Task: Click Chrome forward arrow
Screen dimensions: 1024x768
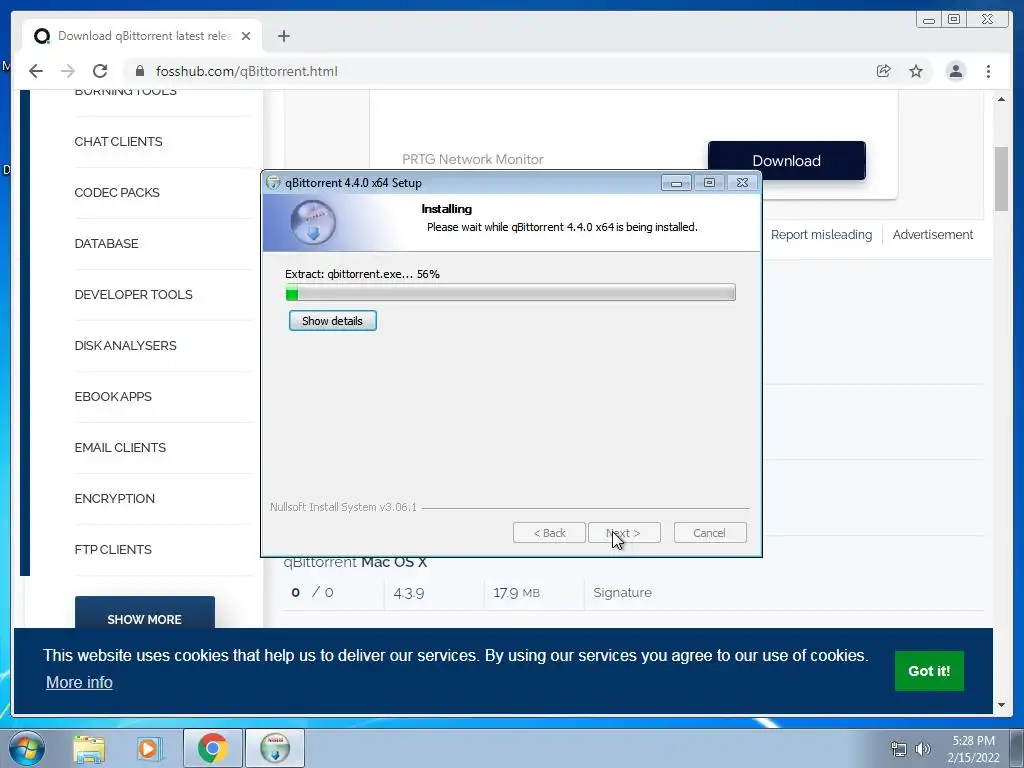Action: (68, 71)
